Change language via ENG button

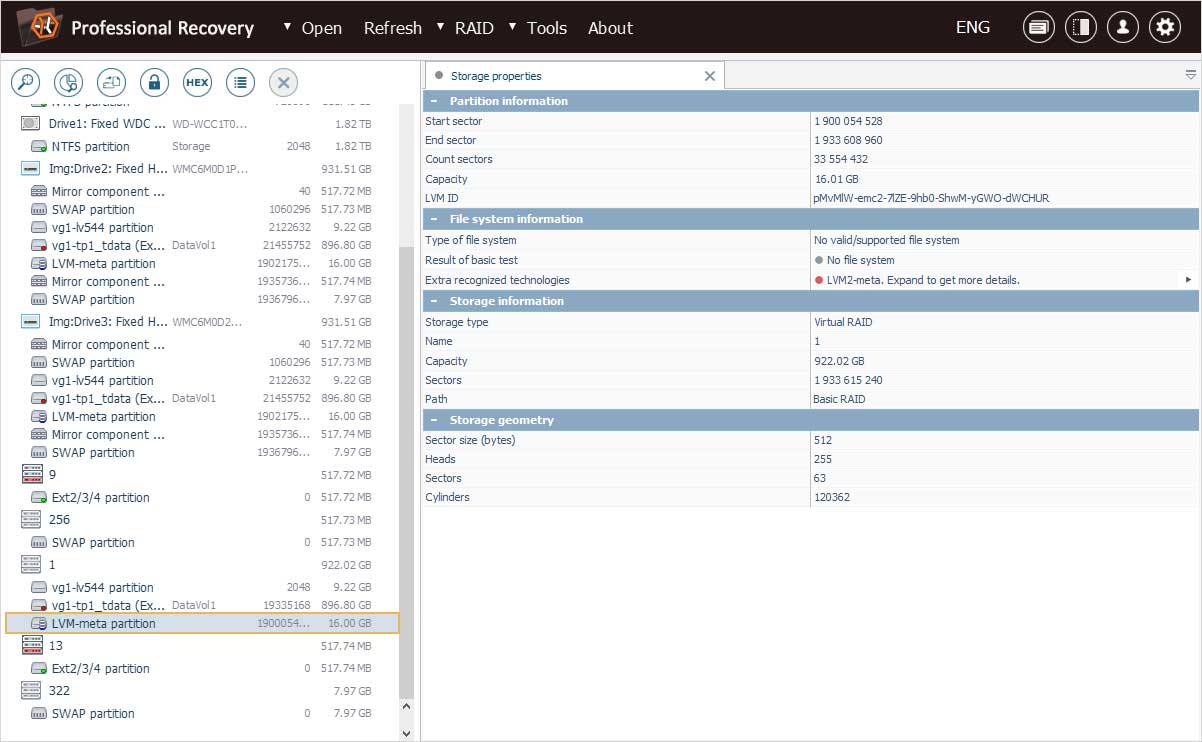tap(972, 28)
